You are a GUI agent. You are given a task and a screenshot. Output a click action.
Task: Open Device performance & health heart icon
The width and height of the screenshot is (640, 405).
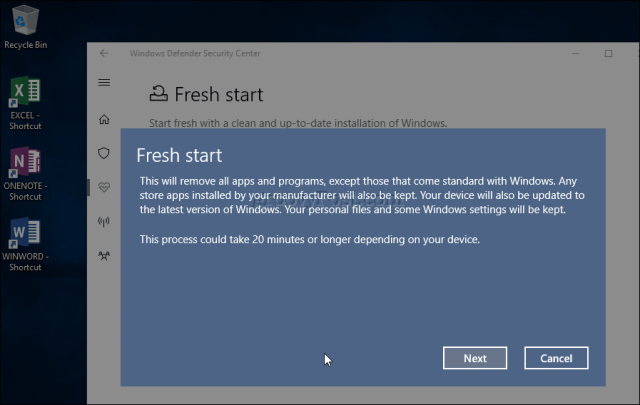(x=104, y=187)
